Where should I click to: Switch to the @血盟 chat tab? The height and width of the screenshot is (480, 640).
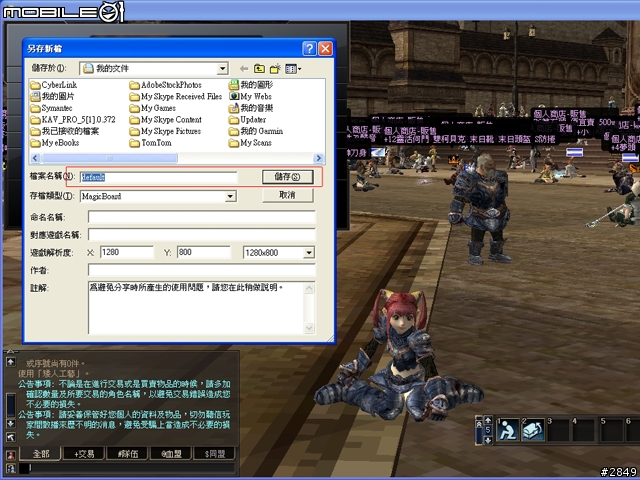[x=171, y=453]
